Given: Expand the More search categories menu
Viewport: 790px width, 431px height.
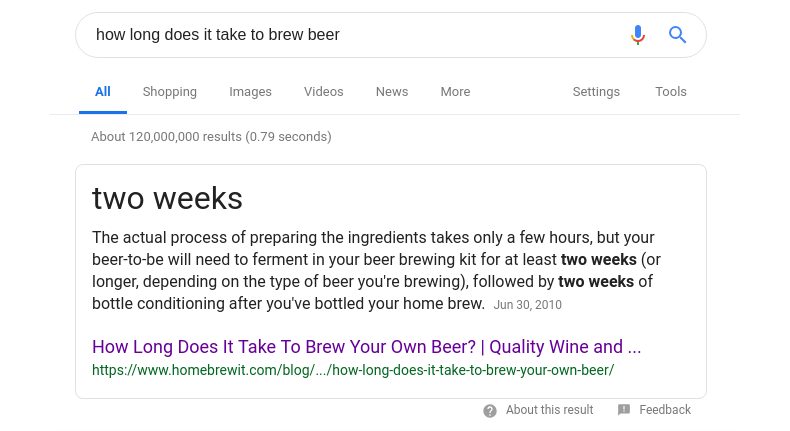Looking at the screenshot, I should [455, 92].
